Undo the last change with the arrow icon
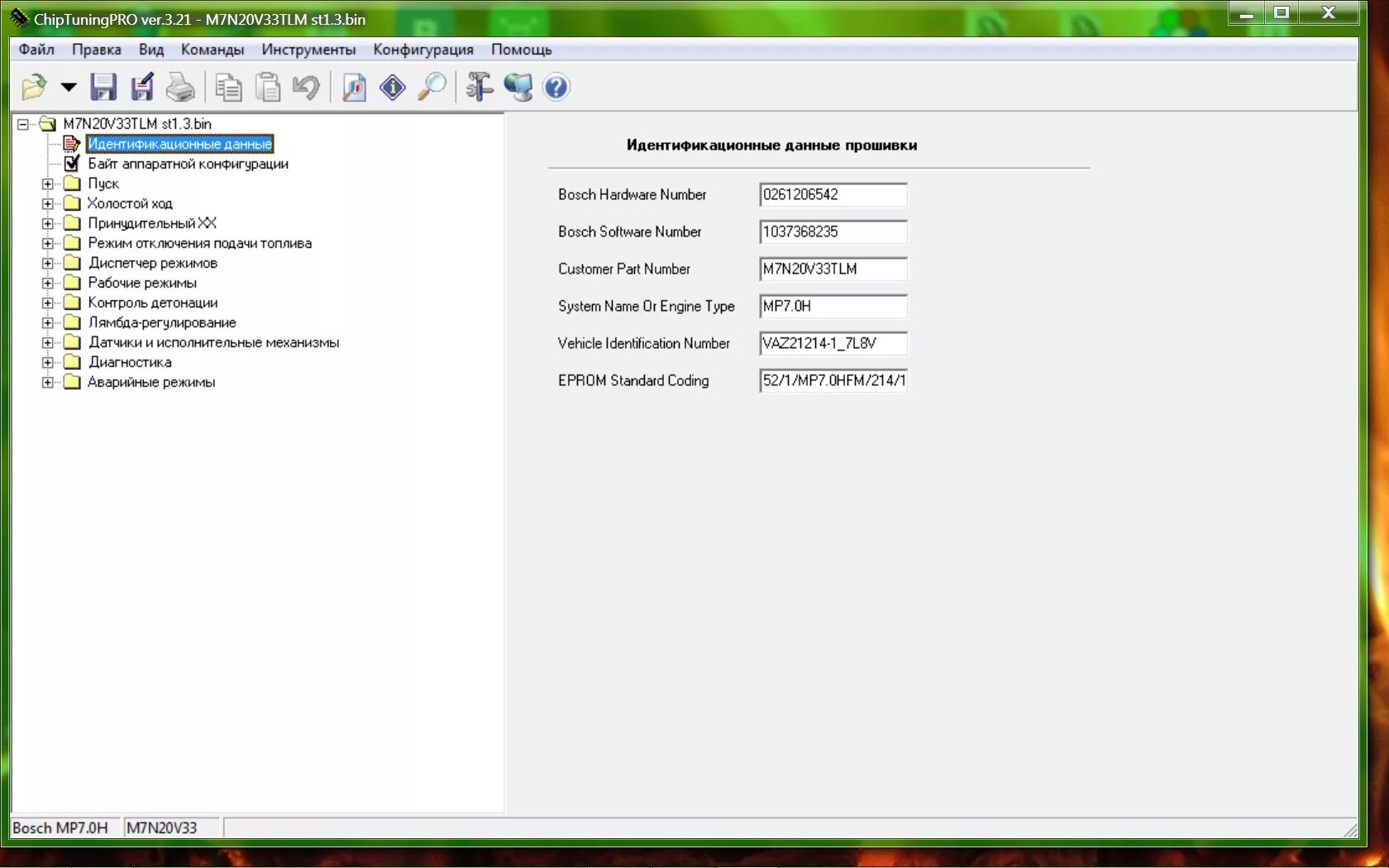 (306, 87)
